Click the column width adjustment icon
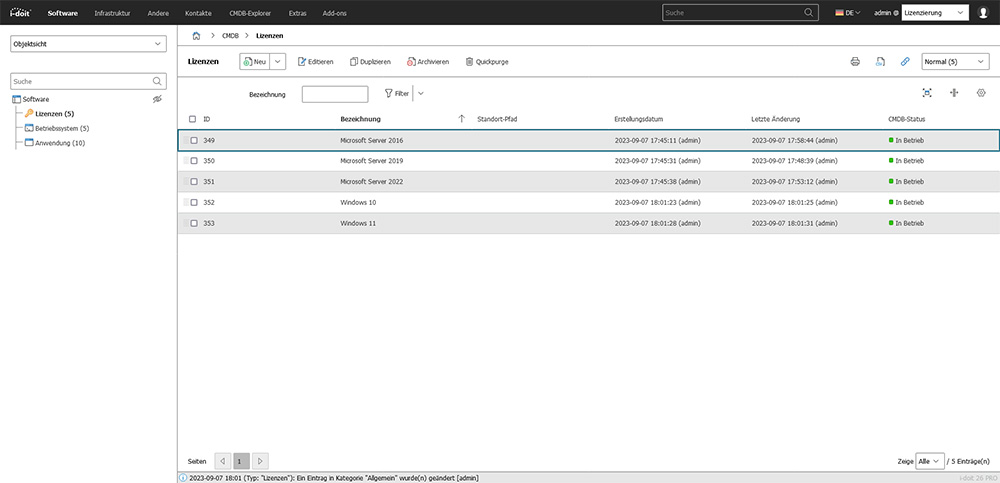The height and width of the screenshot is (483, 1000). click(954, 93)
